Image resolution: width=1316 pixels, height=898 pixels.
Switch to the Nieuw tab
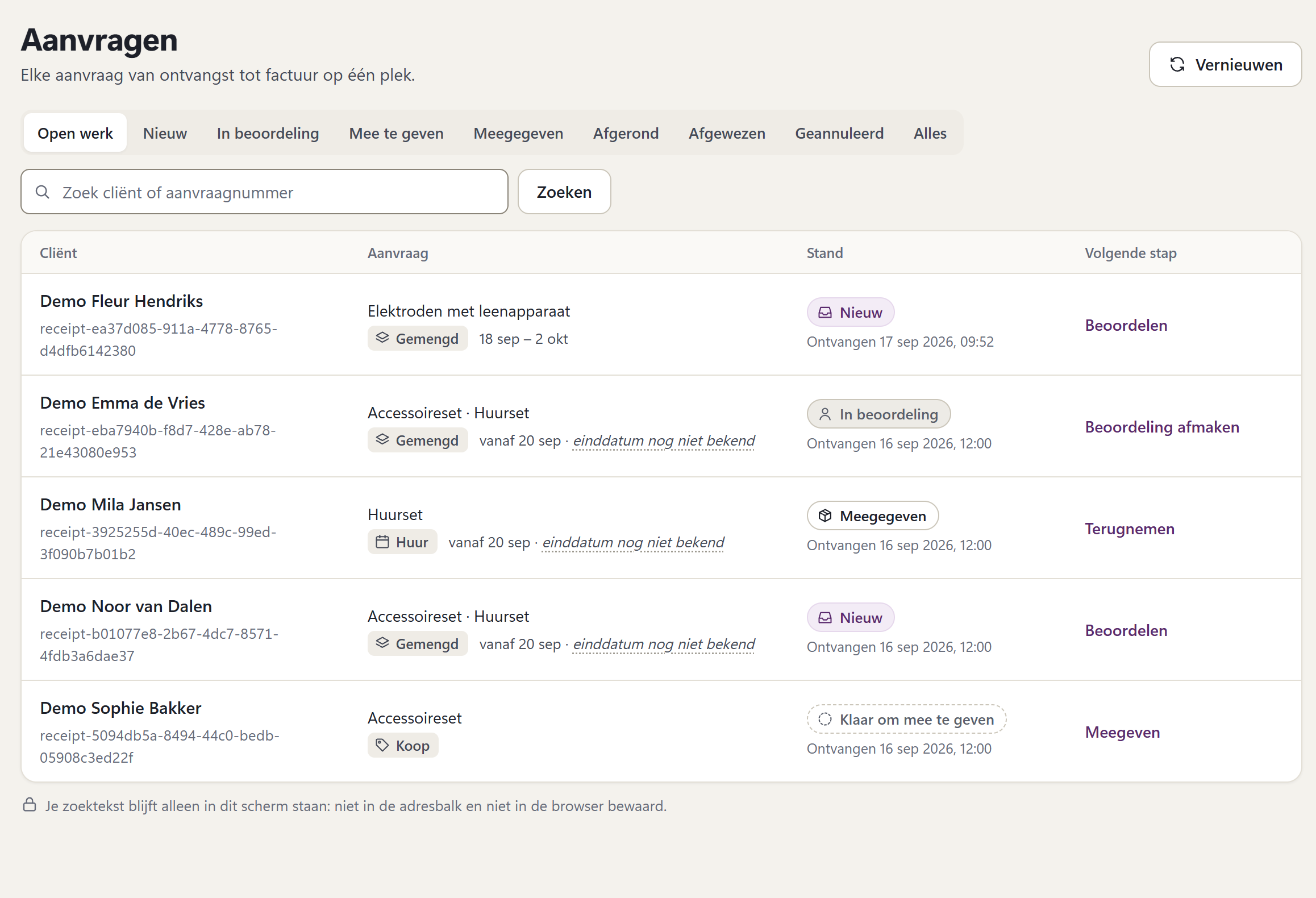pyautogui.click(x=165, y=133)
